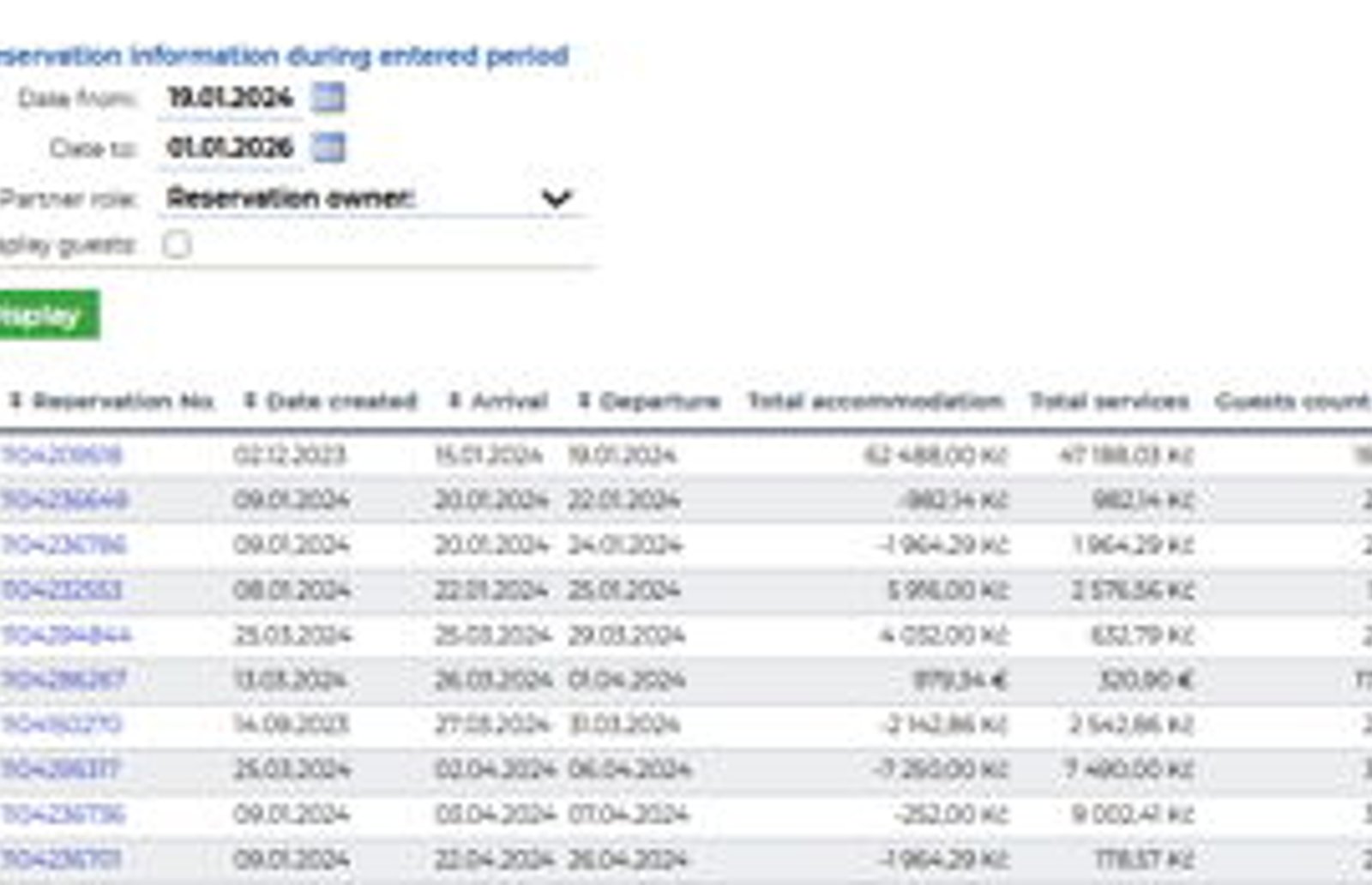Select accommodation total 4 032,00 Kč
This screenshot has width=1372, height=885.
click(943, 635)
